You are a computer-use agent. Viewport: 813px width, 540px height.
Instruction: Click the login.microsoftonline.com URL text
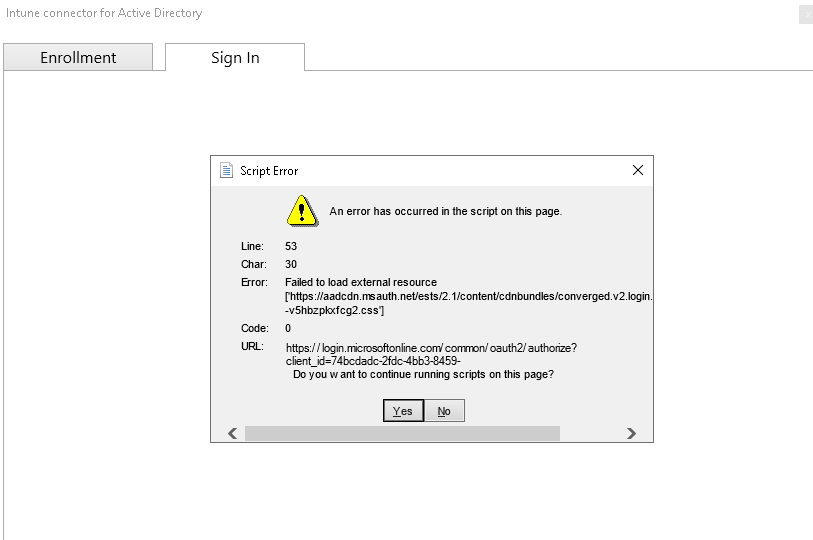click(x=431, y=348)
